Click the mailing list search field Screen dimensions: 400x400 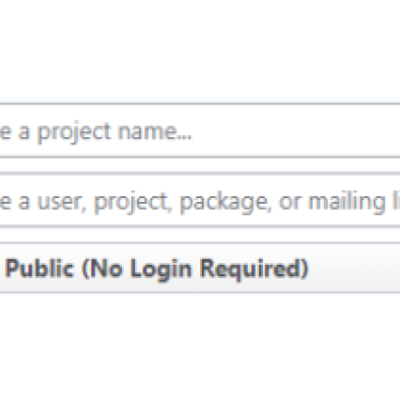200,201
